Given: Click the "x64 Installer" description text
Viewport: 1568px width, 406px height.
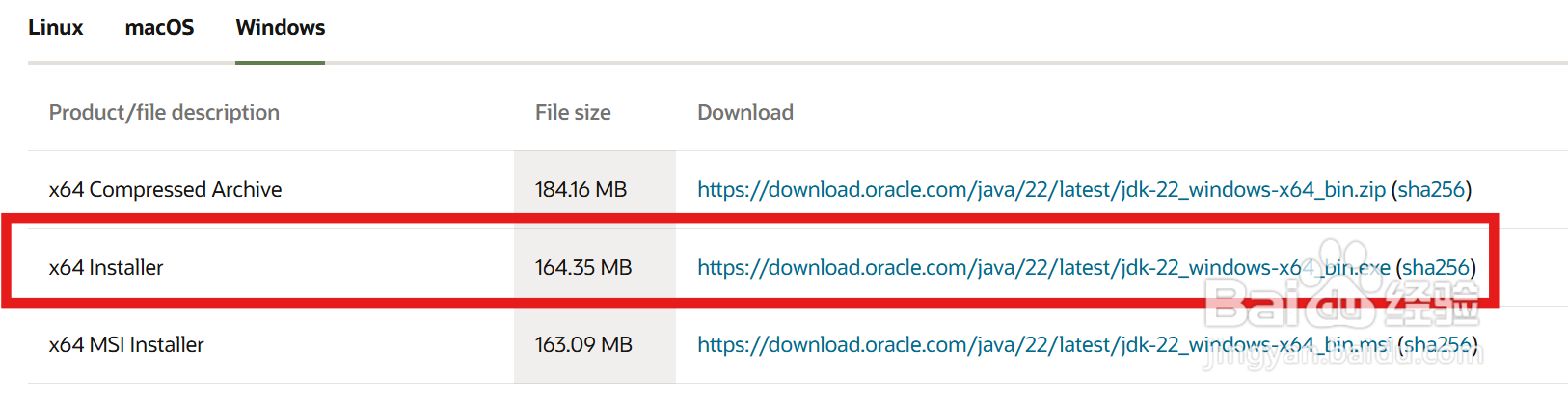Looking at the screenshot, I should point(106,268).
